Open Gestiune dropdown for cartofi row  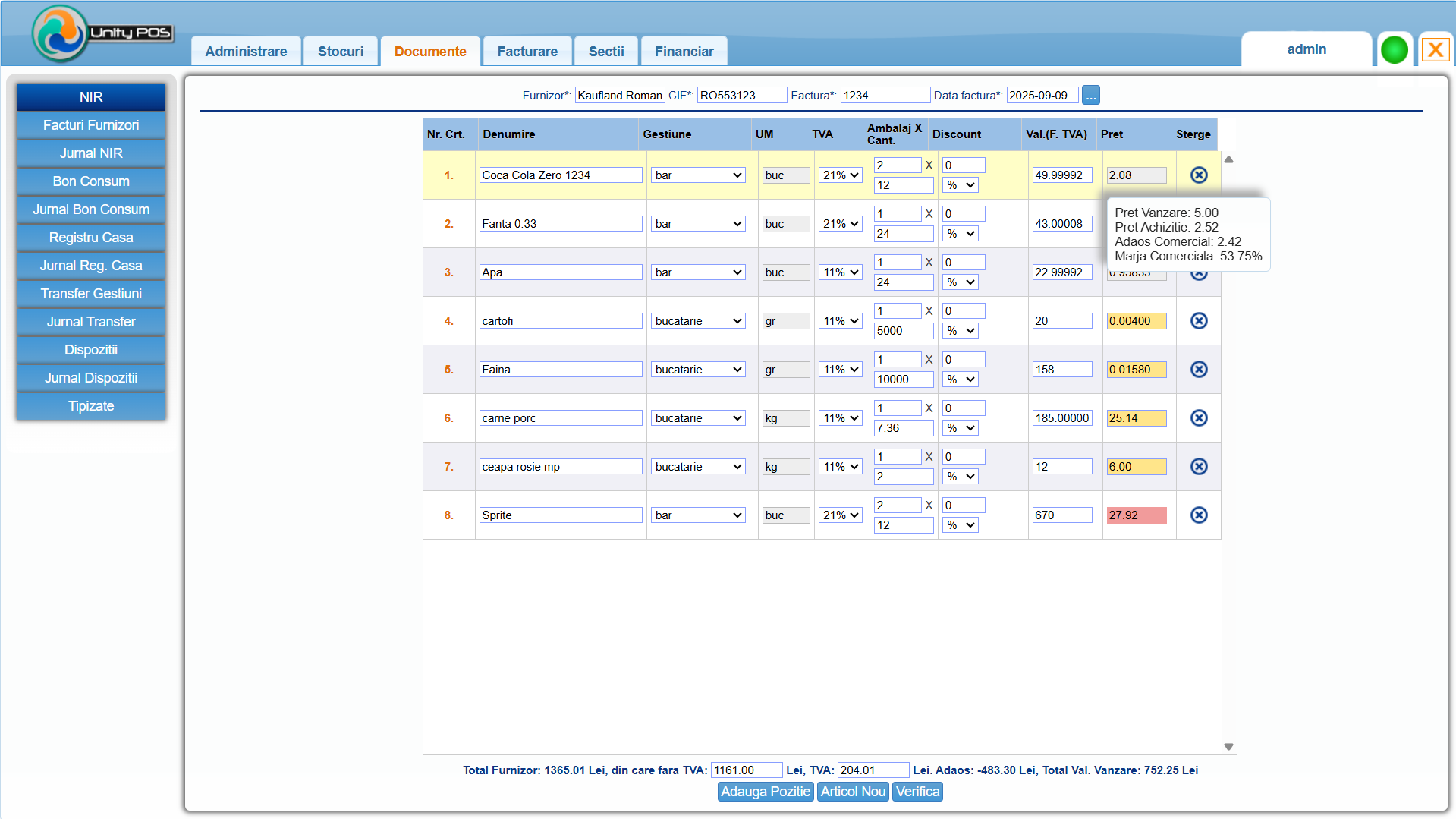point(698,321)
